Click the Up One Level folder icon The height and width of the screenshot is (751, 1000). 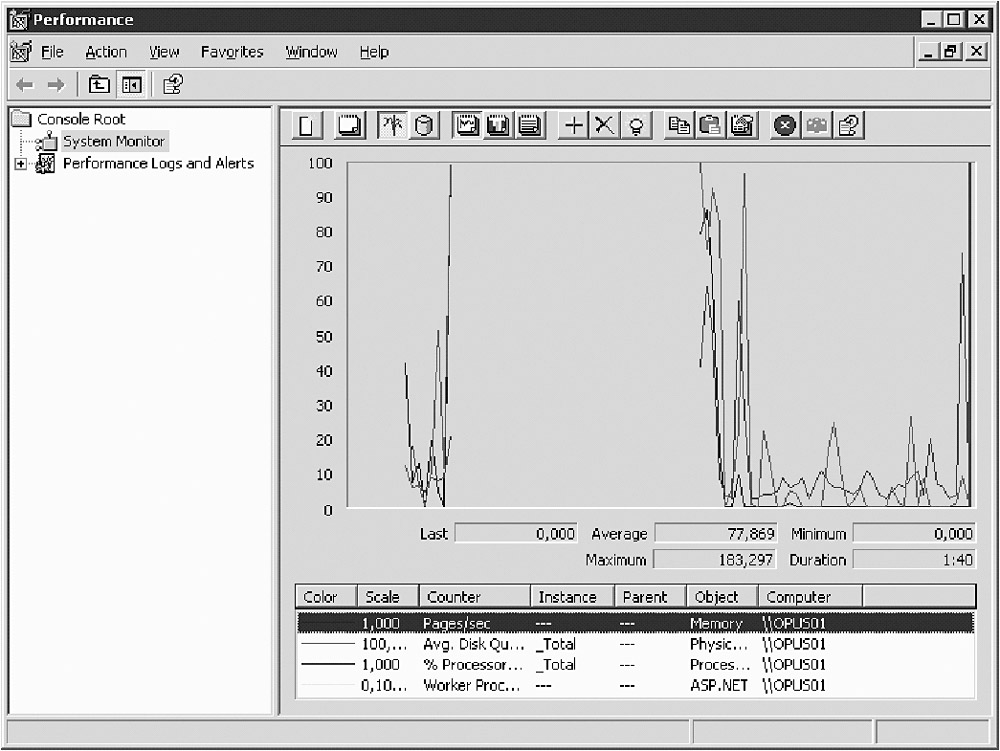(x=99, y=85)
